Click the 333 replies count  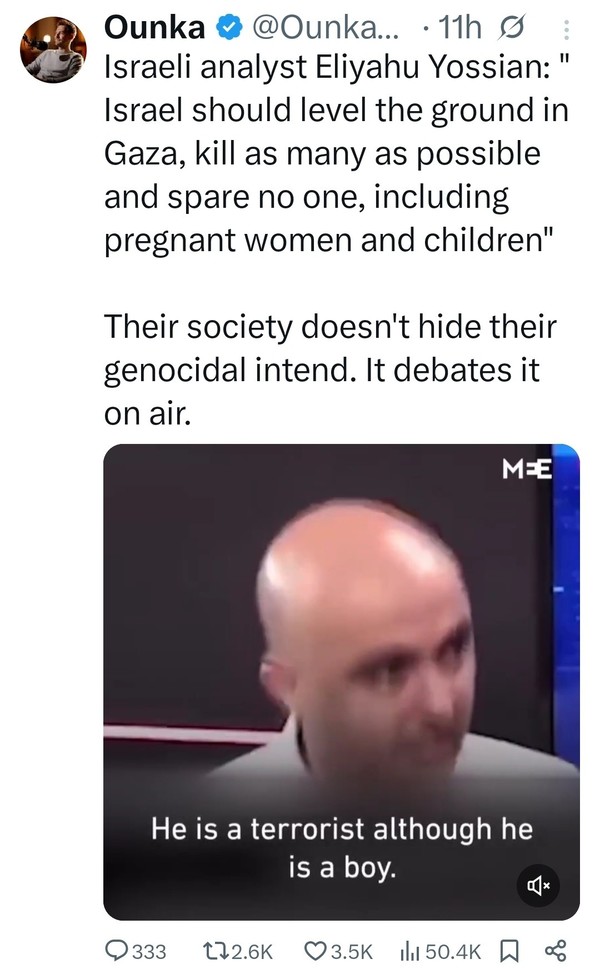pos(149,952)
